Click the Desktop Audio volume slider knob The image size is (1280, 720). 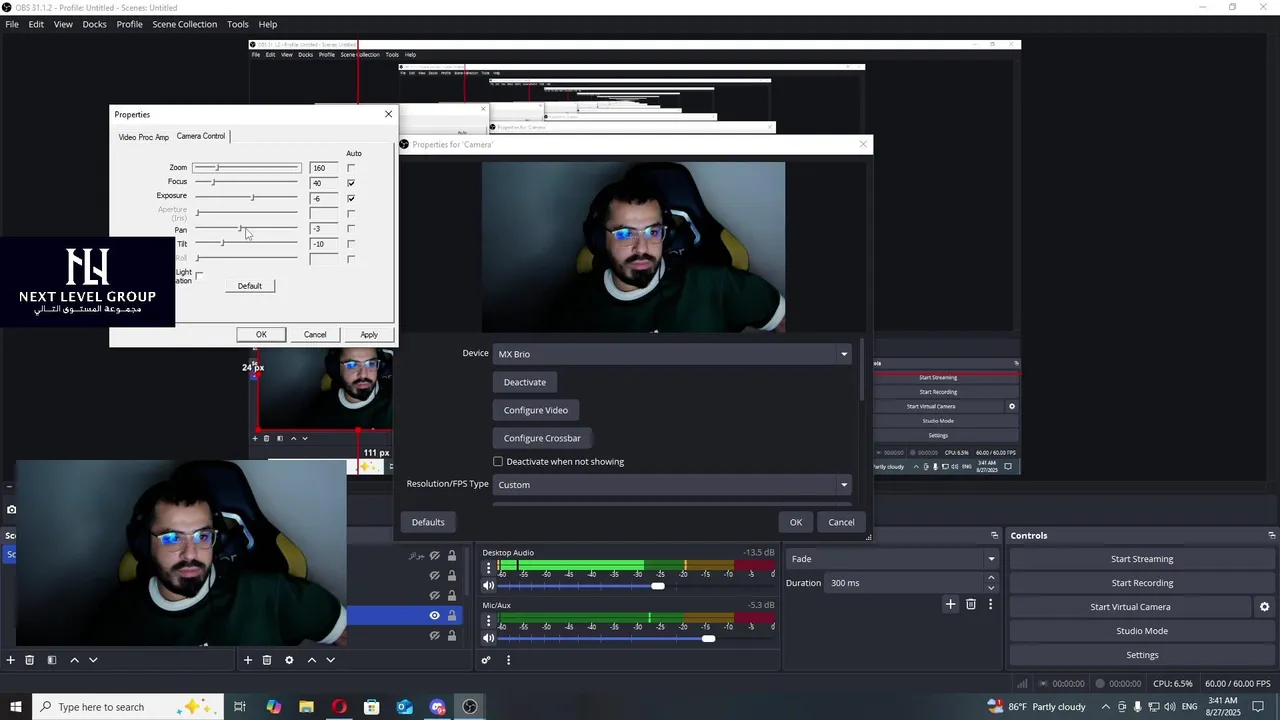coord(658,586)
